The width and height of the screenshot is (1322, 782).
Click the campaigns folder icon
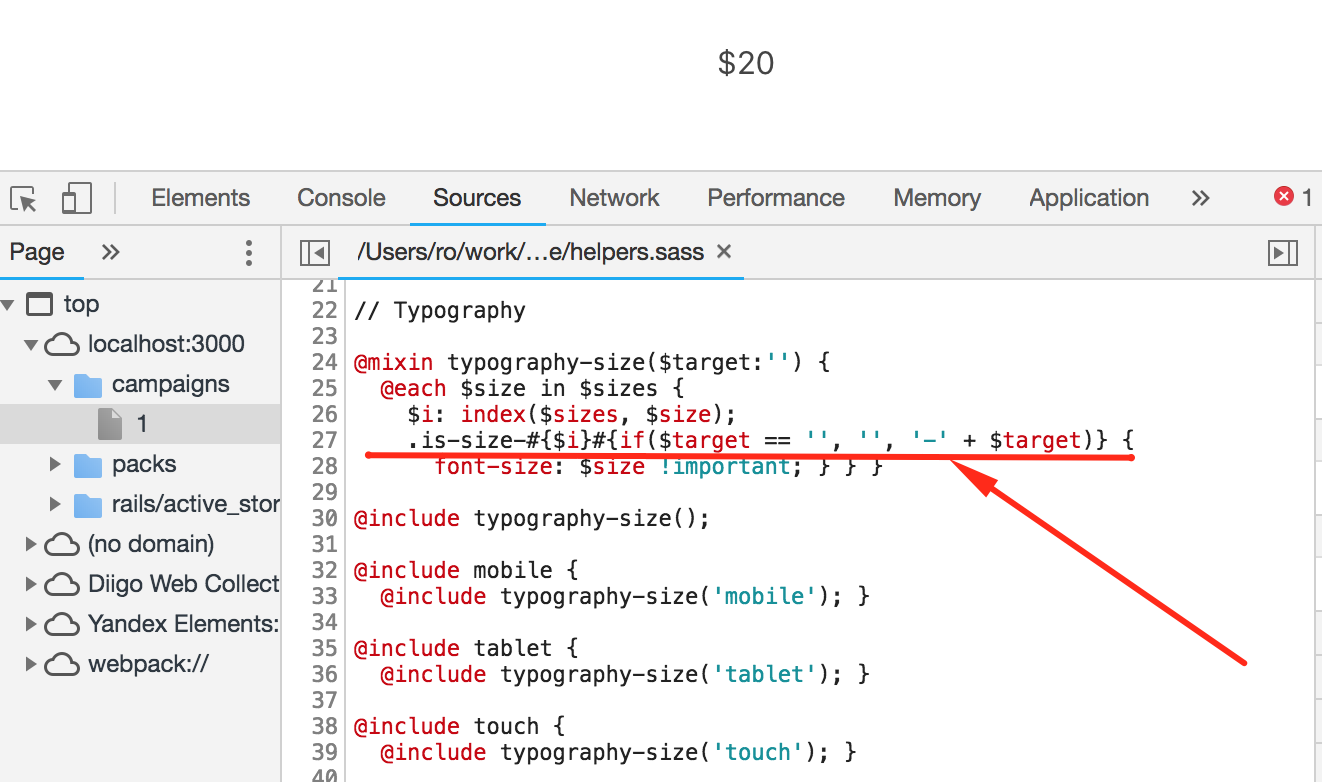pos(88,384)
